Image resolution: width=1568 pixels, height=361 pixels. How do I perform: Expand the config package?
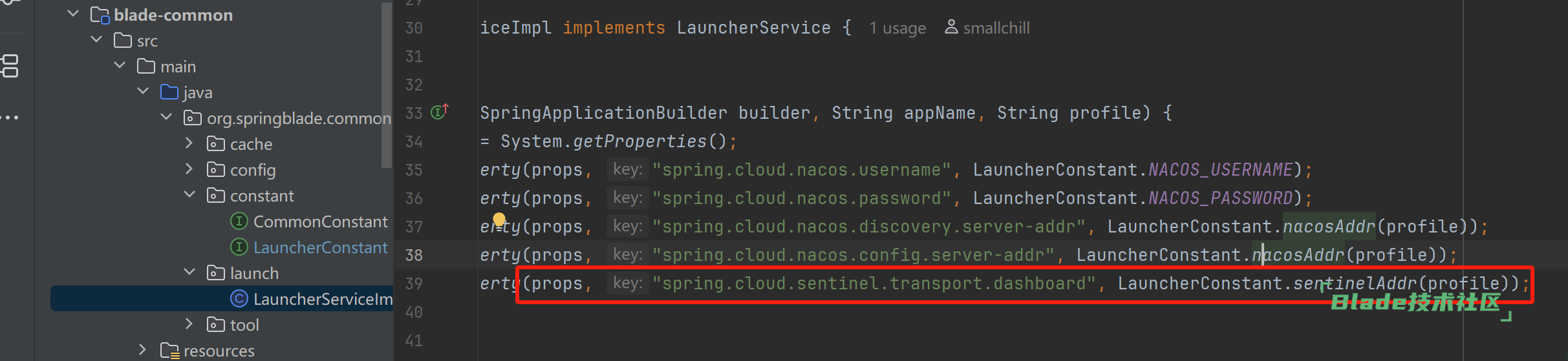click(x=189, y=169)
